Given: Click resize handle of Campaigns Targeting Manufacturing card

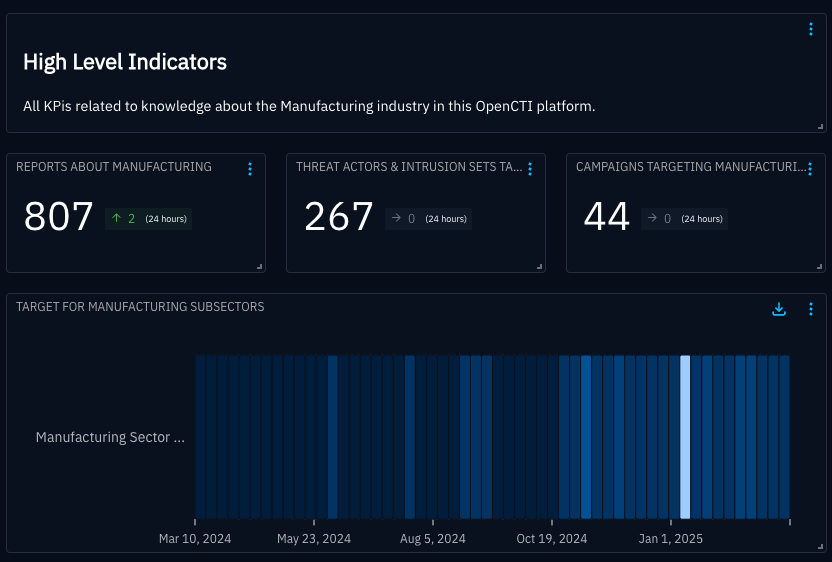Looking at the screenshot, I should tap(819, 266).
